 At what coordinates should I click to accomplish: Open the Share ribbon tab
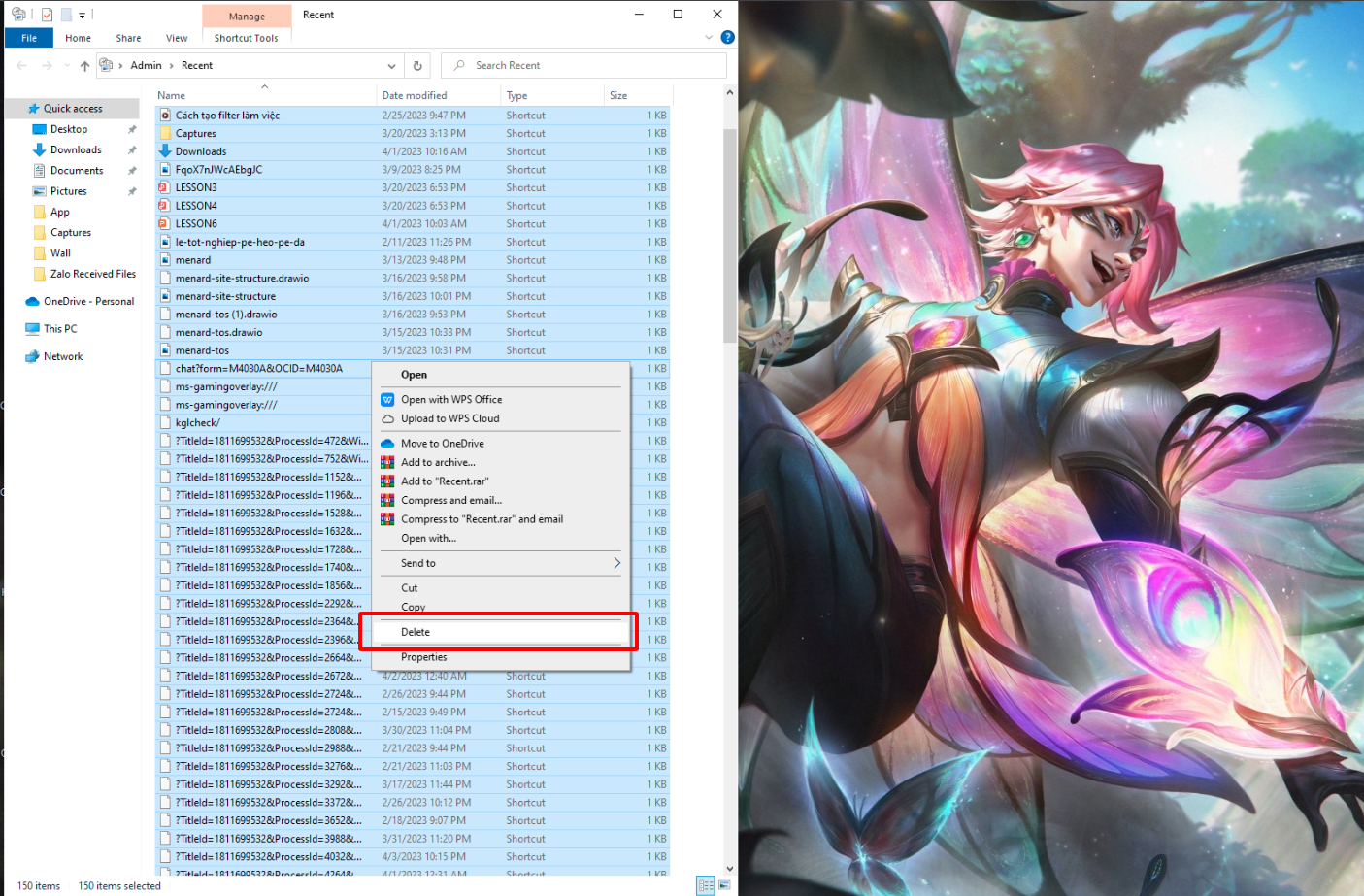click(x=128, y=38)
